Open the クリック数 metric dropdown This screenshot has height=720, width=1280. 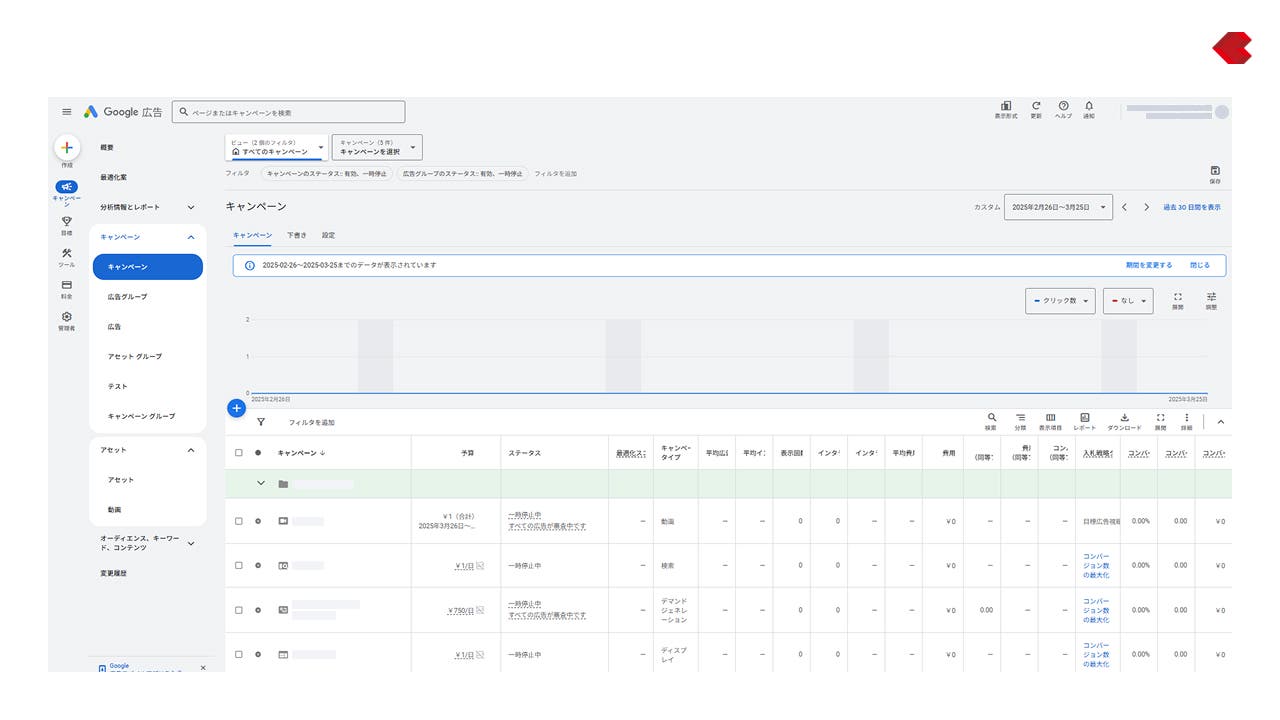point(1060,300)
